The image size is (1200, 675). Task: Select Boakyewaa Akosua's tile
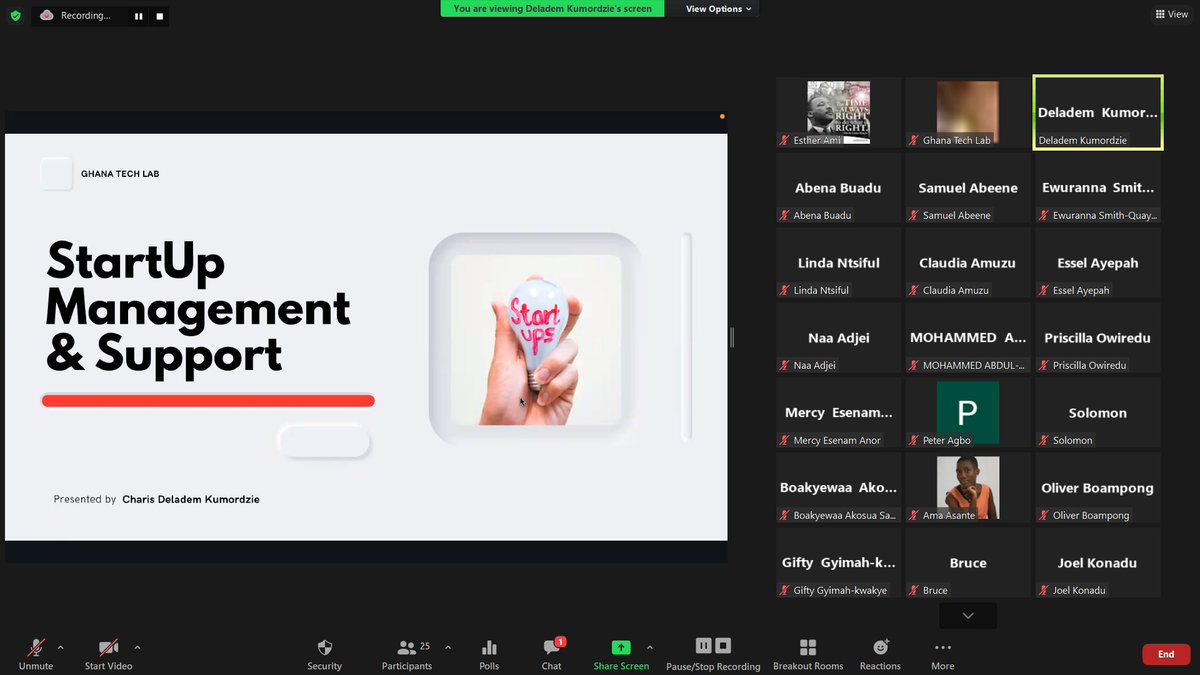(838, 488)
